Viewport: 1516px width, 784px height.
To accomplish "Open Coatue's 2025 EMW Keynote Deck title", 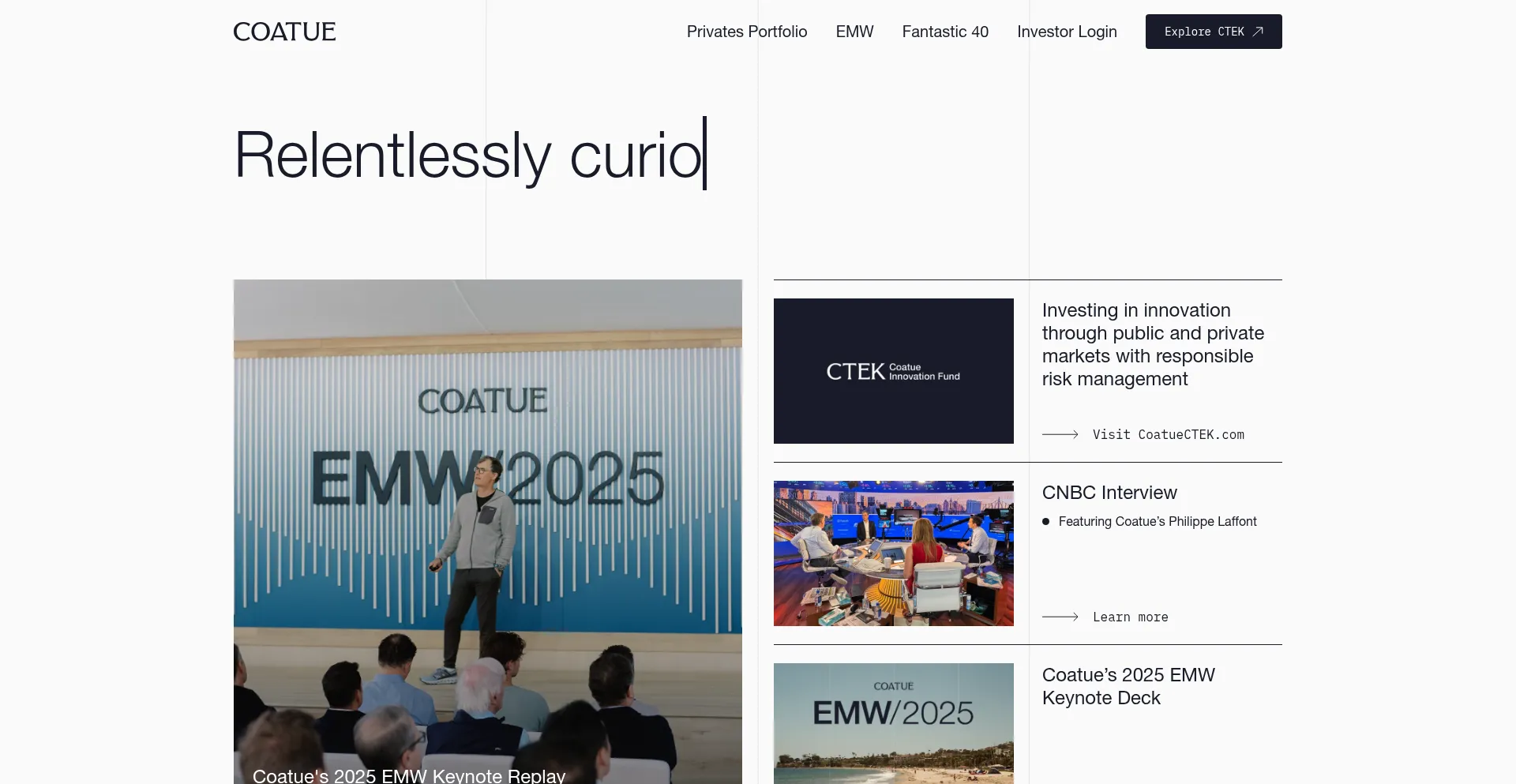I will 1128,686.
